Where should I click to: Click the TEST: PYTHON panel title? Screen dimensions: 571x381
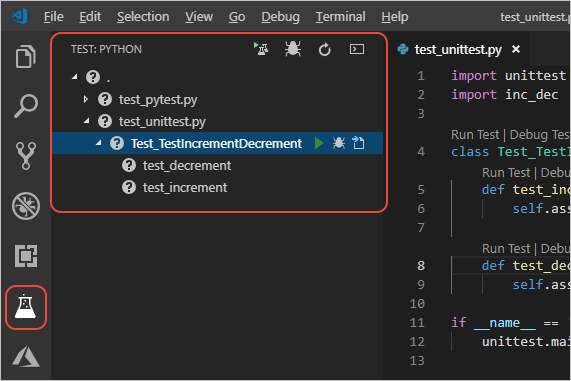tap(106, 49)
